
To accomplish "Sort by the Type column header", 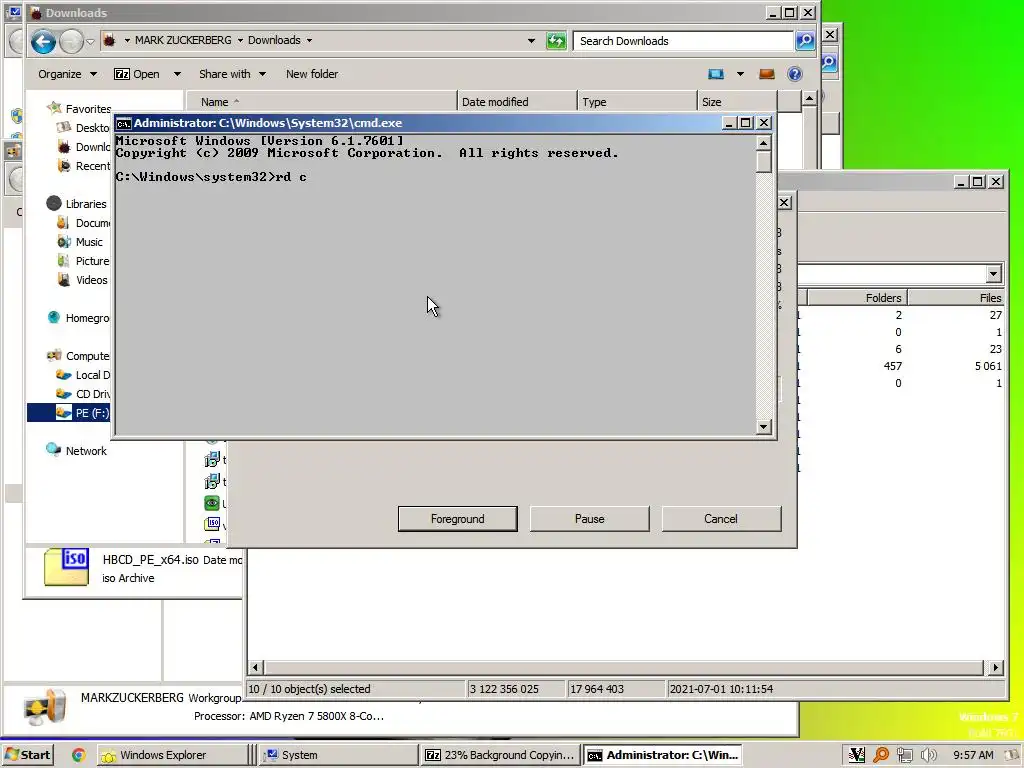I will [x=637, y=102].
